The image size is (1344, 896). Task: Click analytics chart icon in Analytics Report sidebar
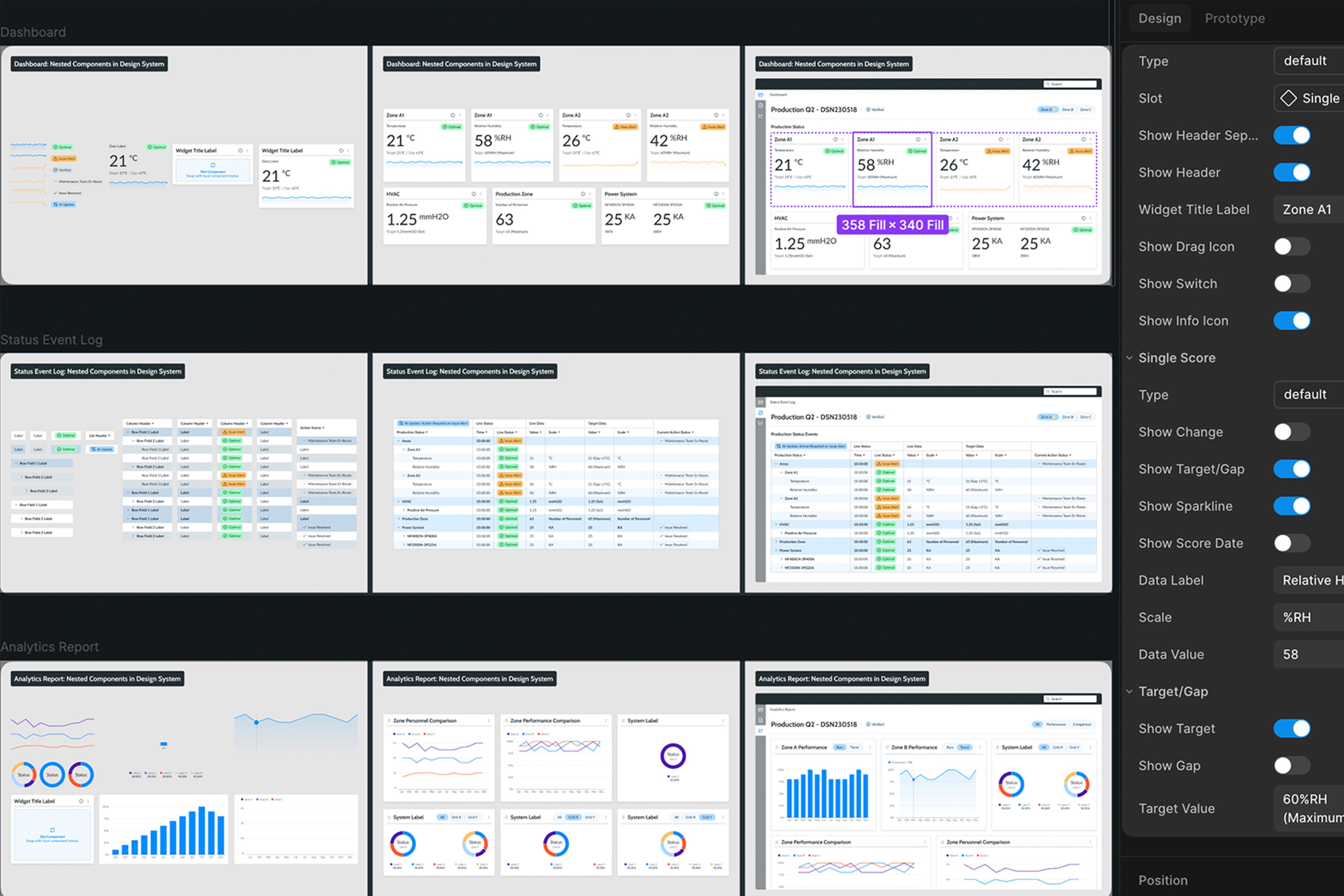click(761, 730)
